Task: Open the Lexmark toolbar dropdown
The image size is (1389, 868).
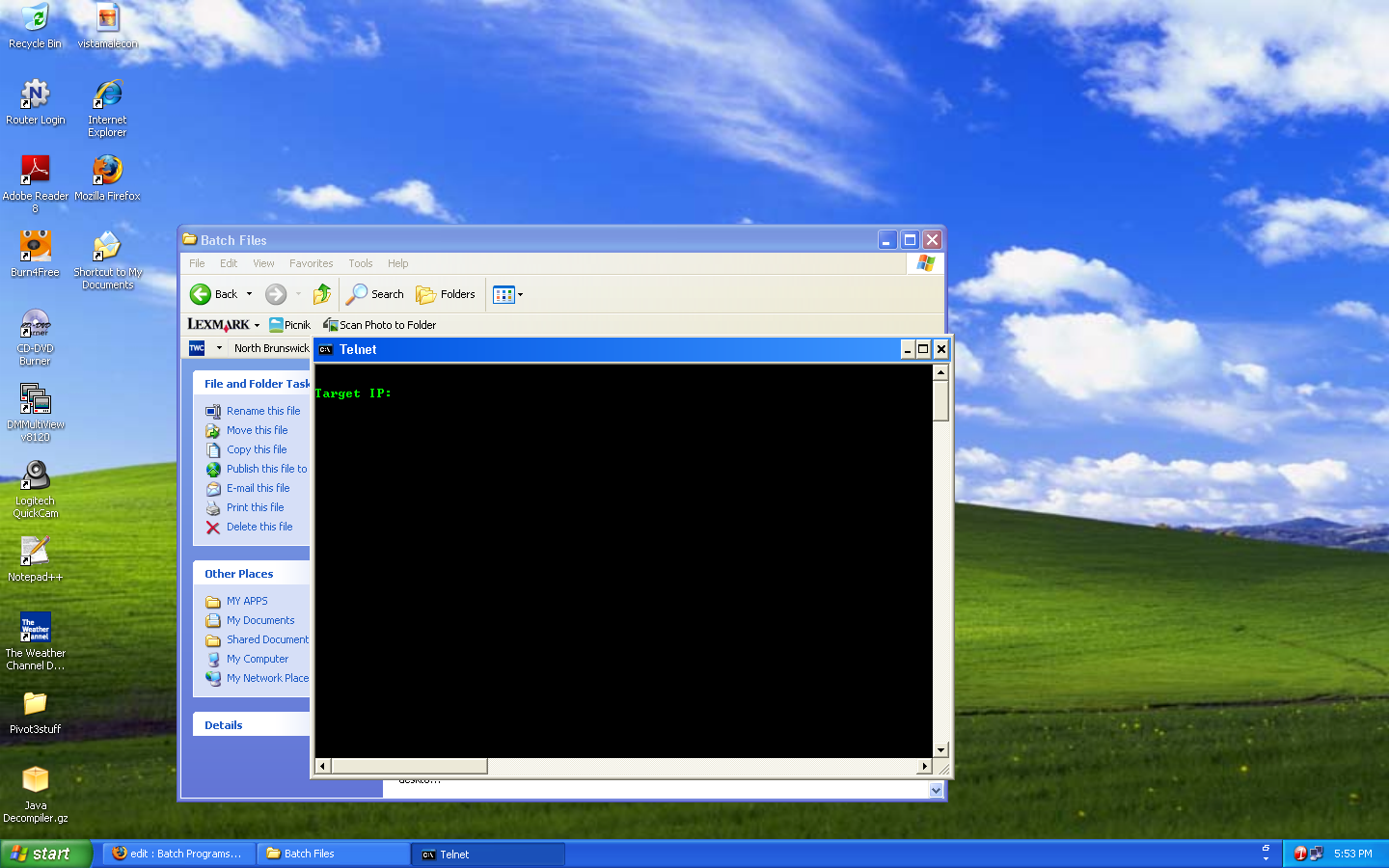Action: point(257,325)
